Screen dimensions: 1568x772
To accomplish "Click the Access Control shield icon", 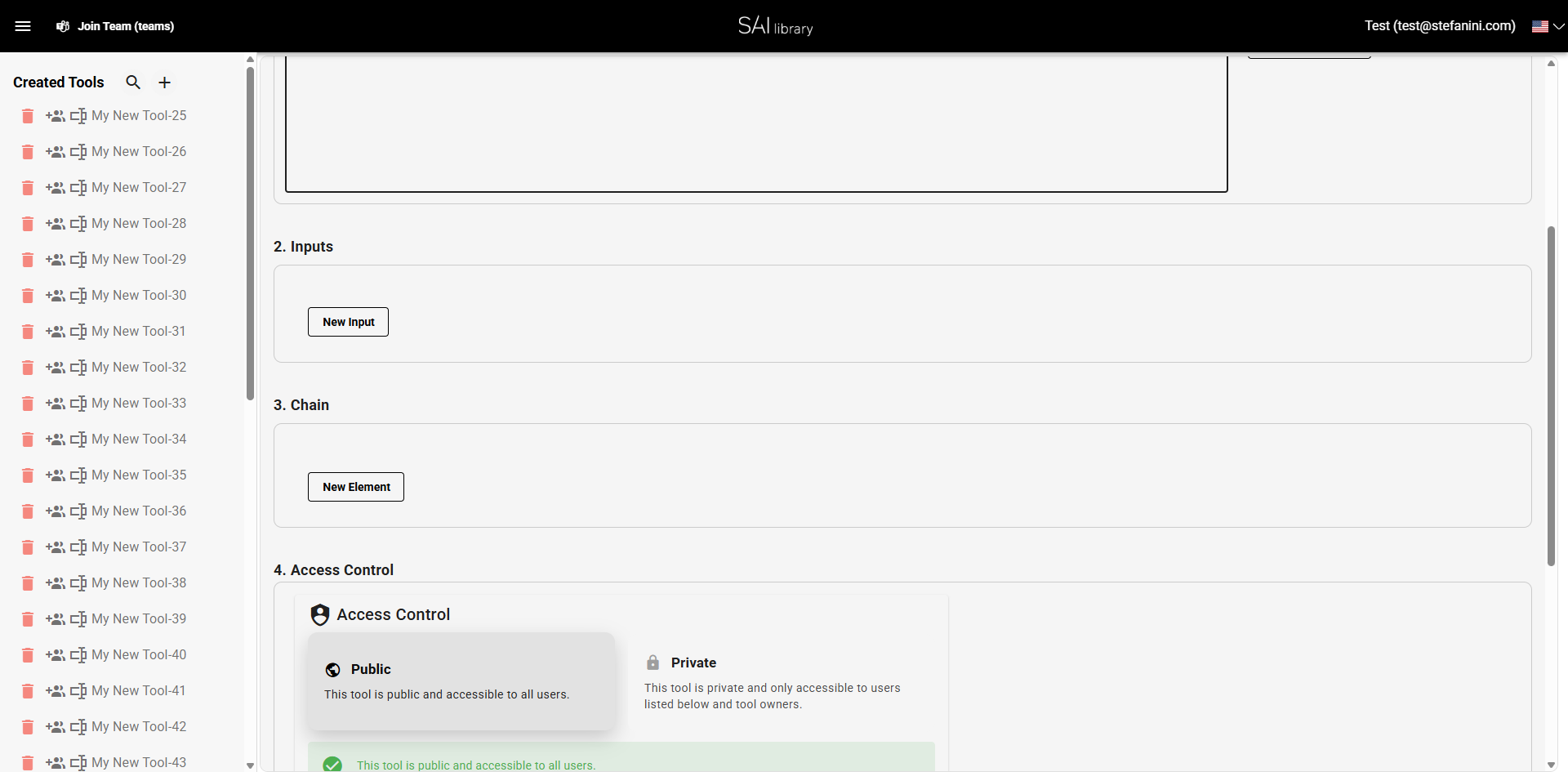I will pos(319,614).
